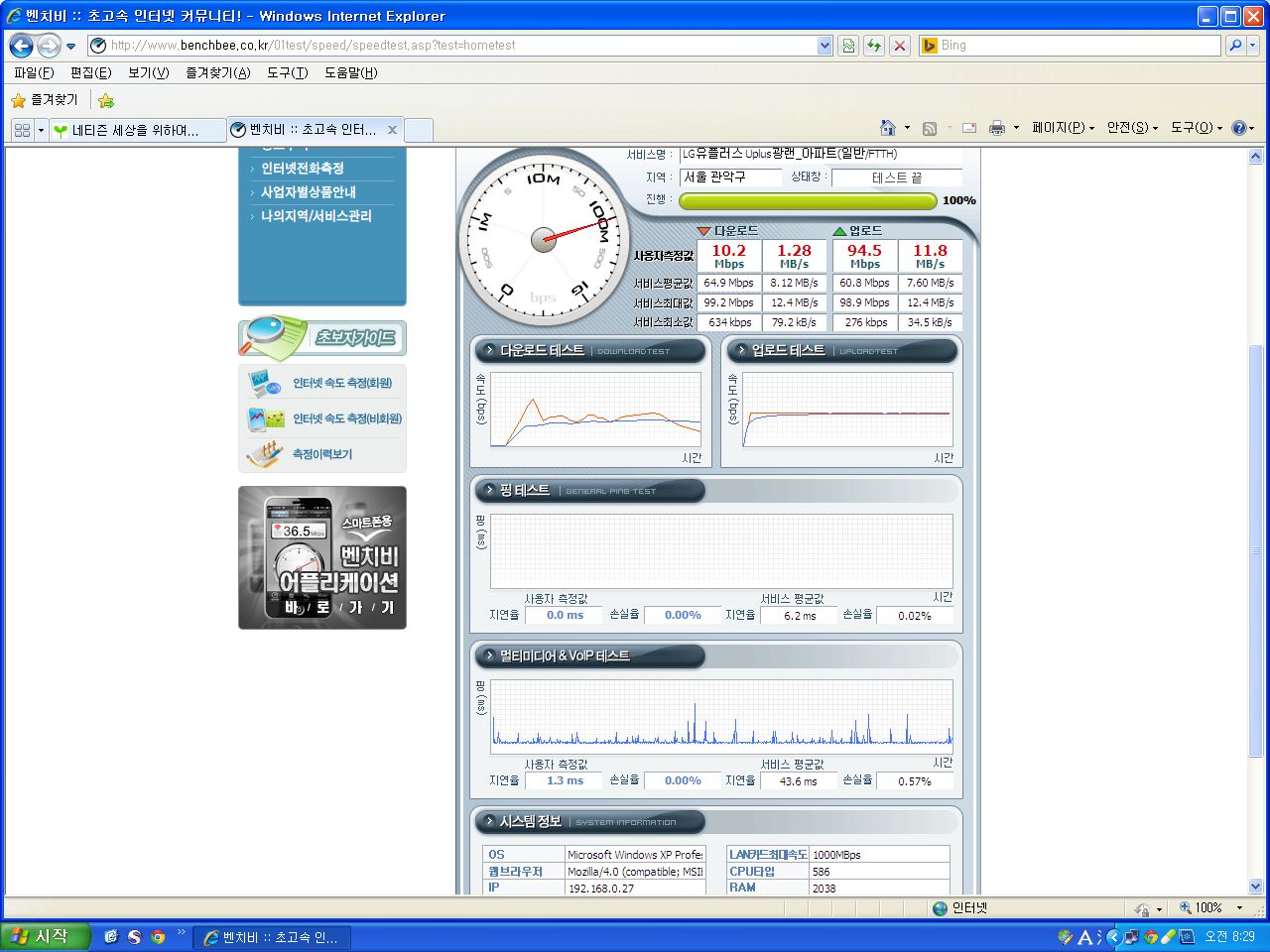The image size is (1270, 952).
Task: Toggle the Compatibility View icon
Action: [x=848, y=46]
